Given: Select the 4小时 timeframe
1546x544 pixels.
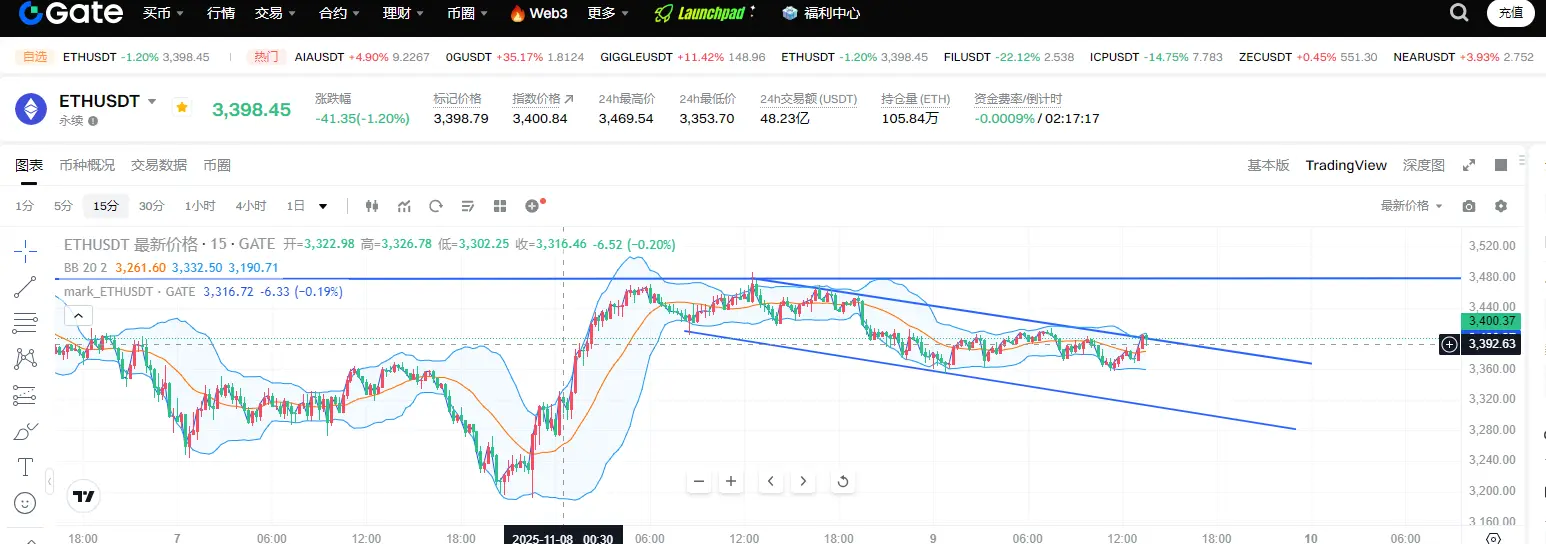Looking at the screenshot, I should (251, 206).
